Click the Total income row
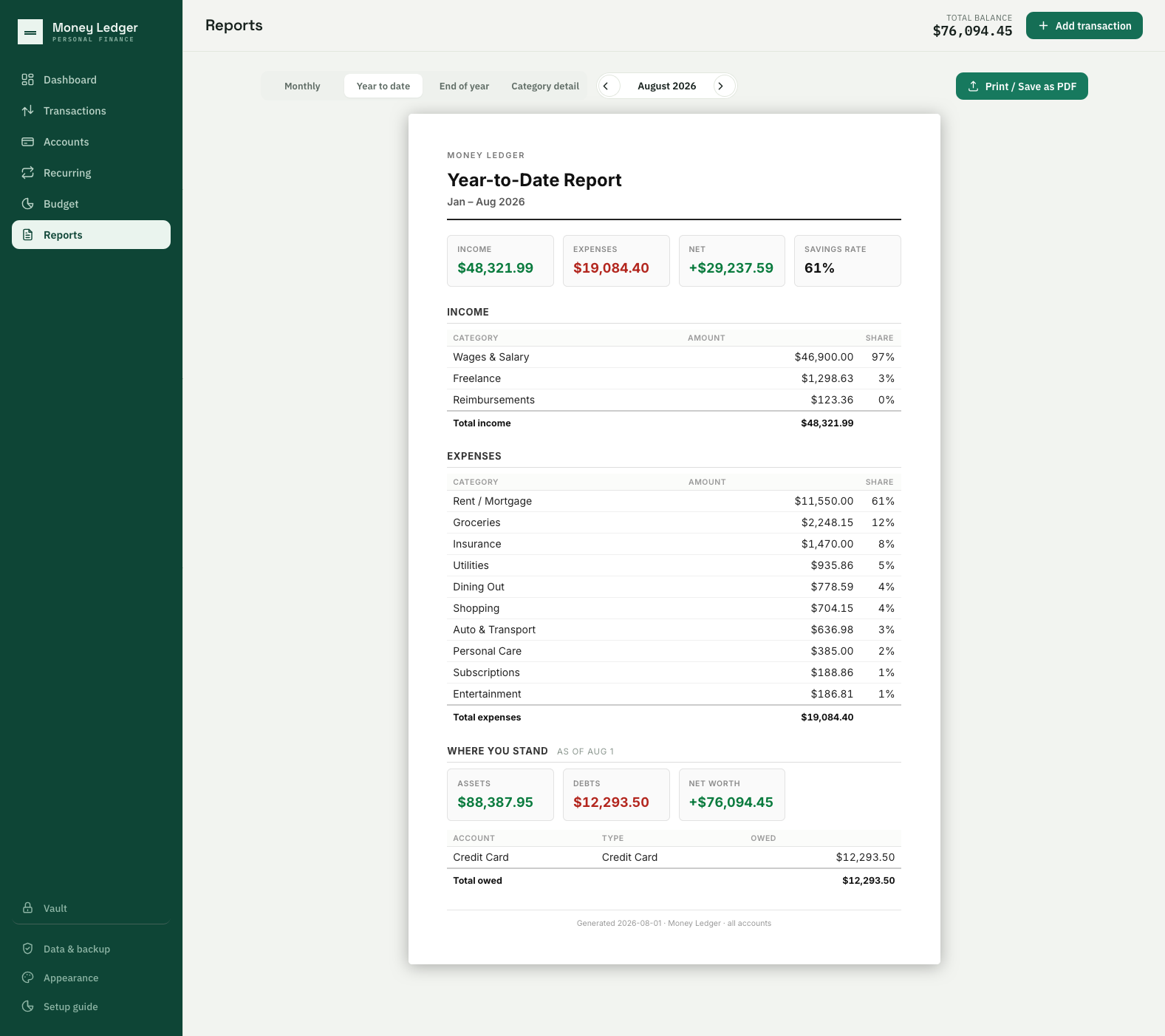1165x1036 pixels. pos(674,423)
